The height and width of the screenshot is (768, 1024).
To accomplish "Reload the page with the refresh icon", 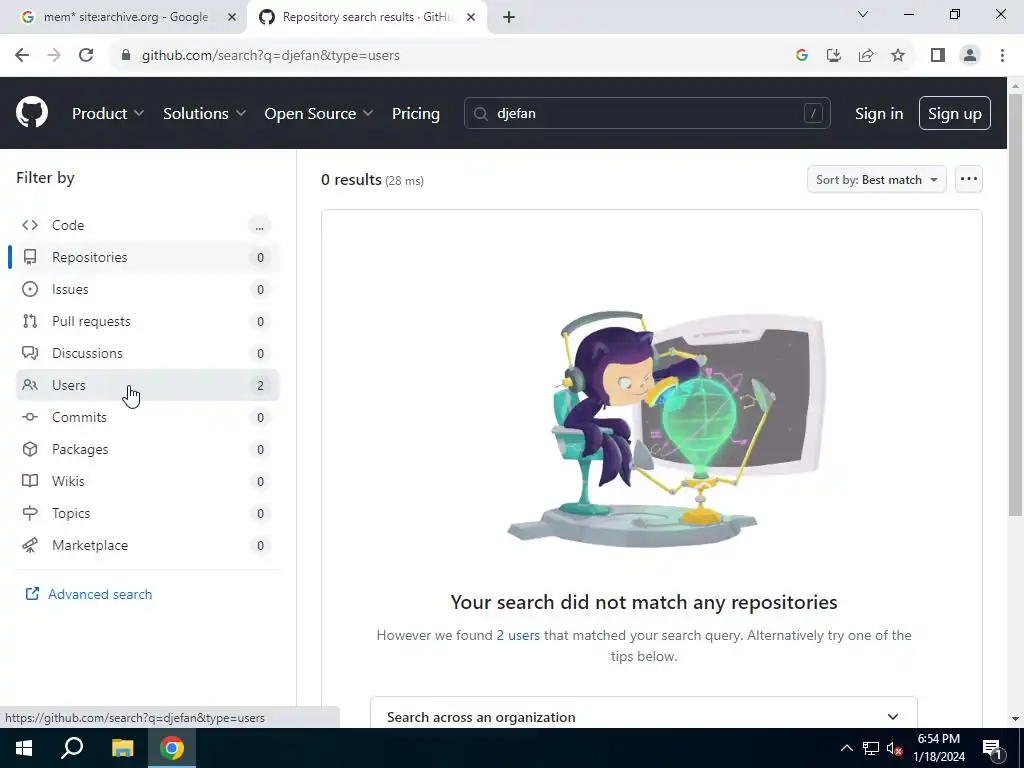I will 86,55.
